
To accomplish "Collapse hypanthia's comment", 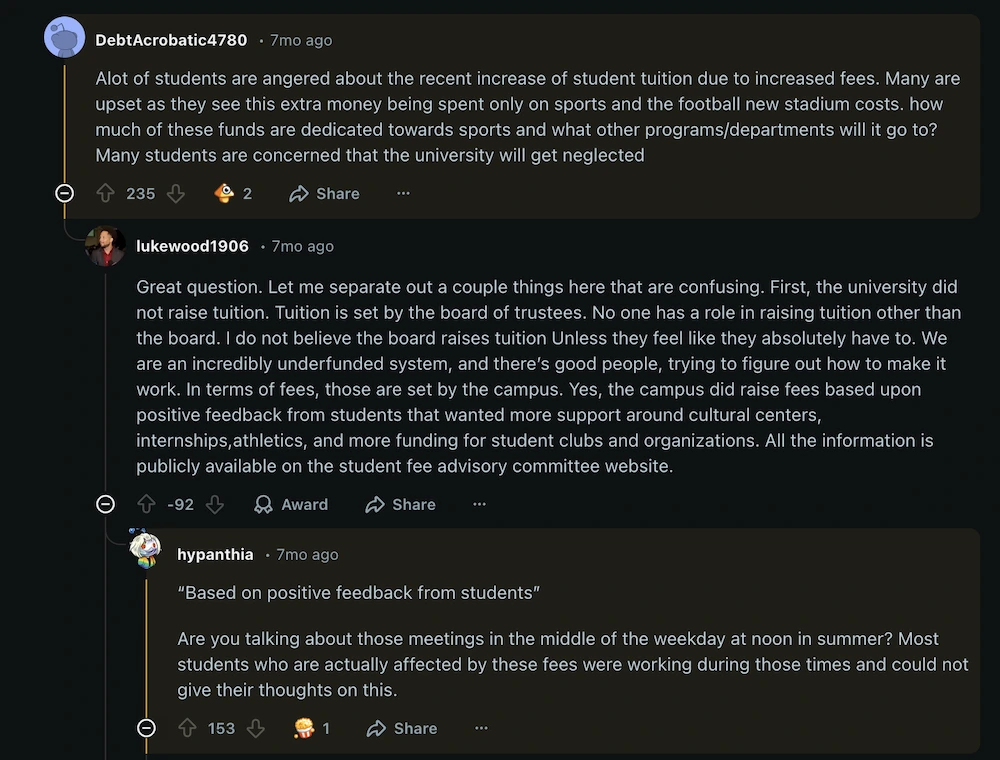I will pyautogui.click(x=146, y=728).
